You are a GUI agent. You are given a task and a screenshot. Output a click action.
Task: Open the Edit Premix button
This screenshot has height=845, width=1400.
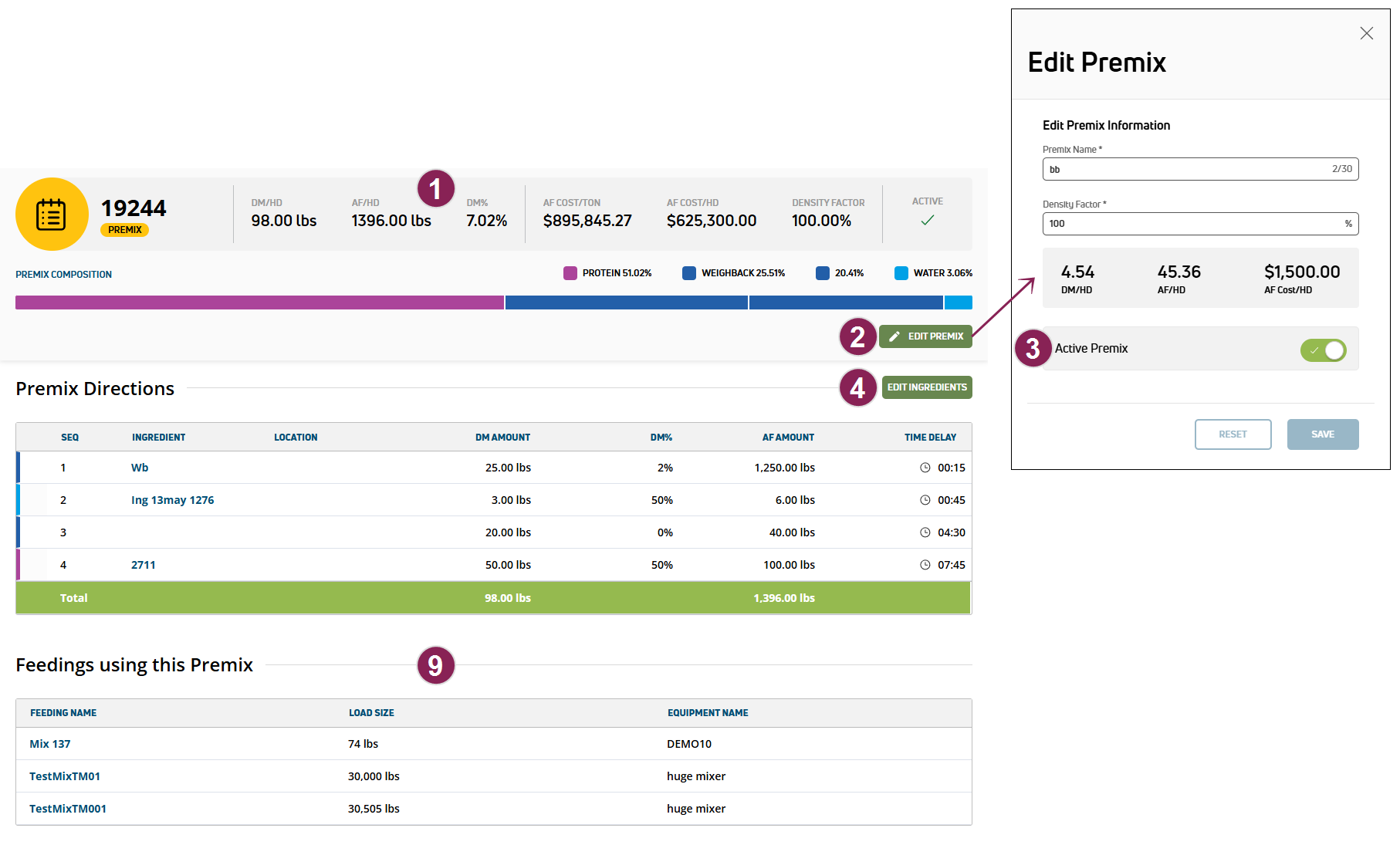925,336
